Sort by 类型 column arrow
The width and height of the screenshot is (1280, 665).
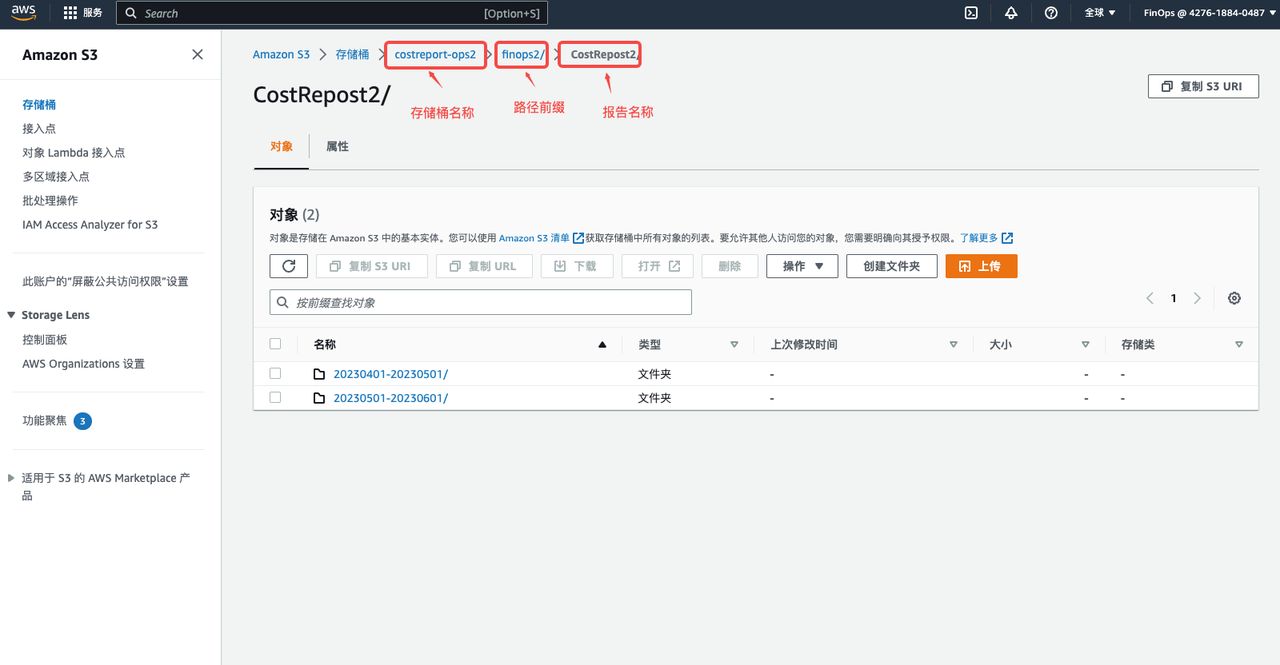(734, 344)
